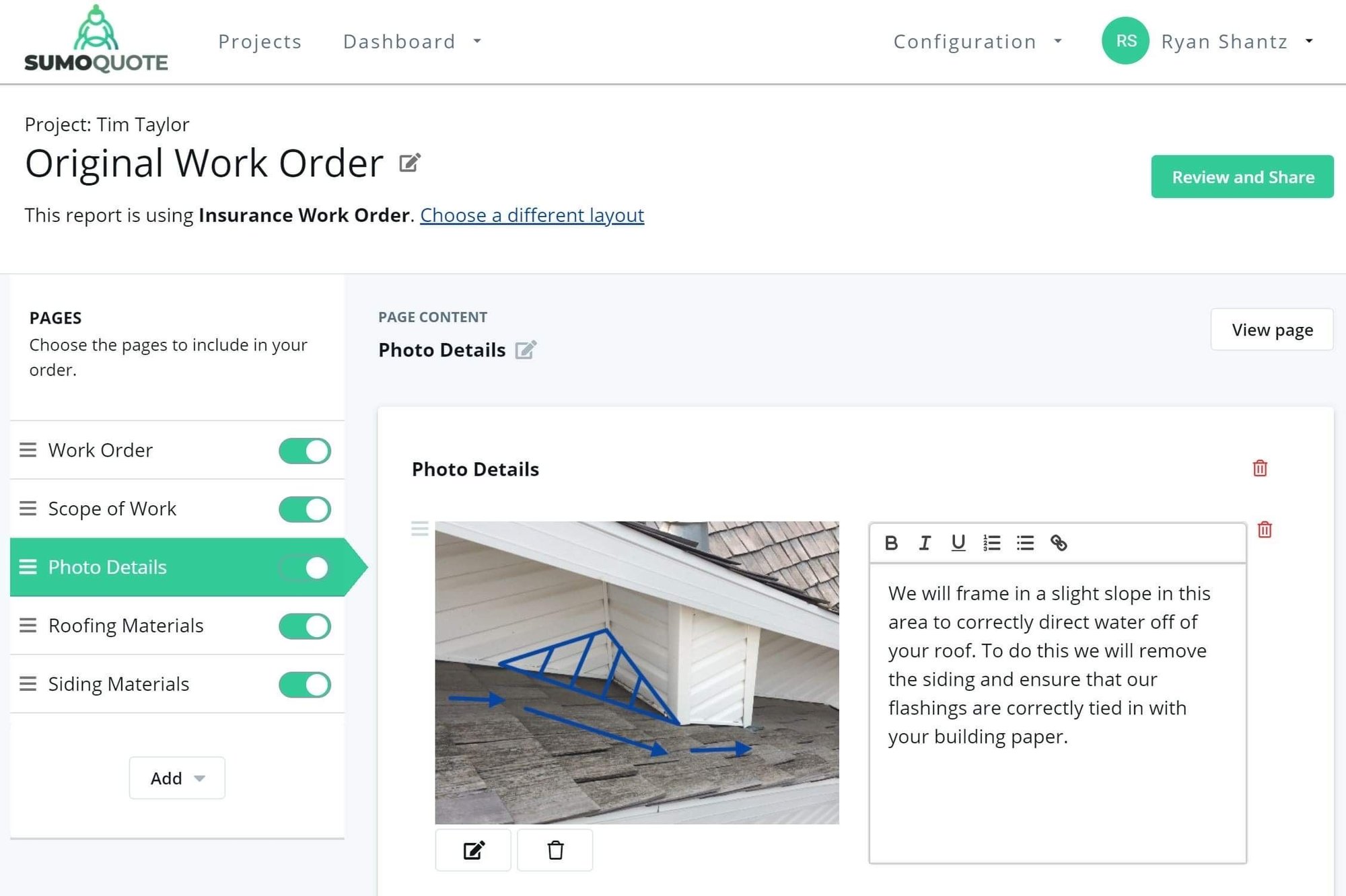Expand the Add pages dropdown
1346x896 pixels.
[x=177, y=777]
